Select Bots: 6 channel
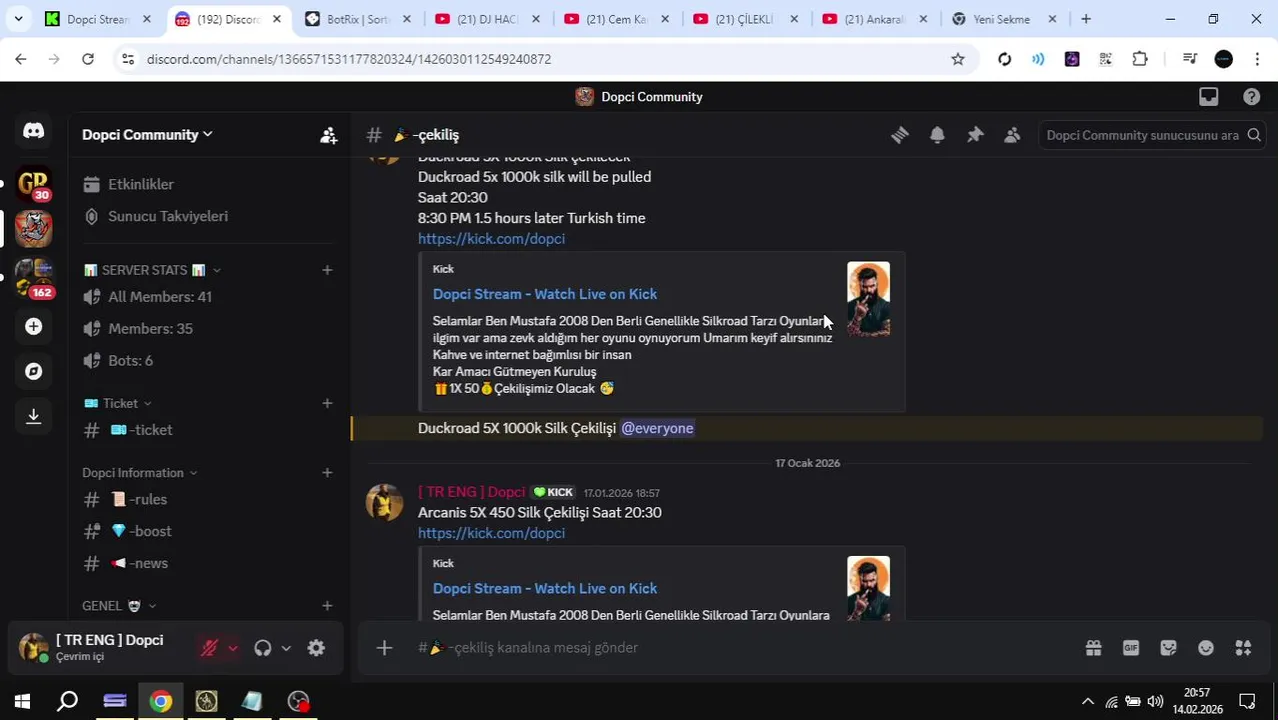This screenshot has width=1278, height=720. [208, 361]
